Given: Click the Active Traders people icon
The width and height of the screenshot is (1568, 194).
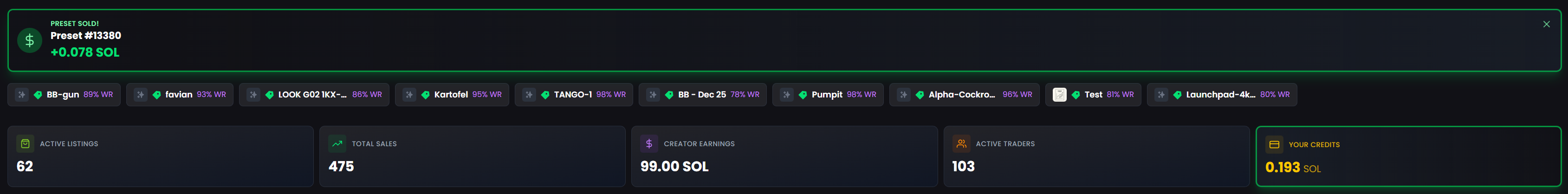Looking at the screenshot, I should click(x=961, y=143).
